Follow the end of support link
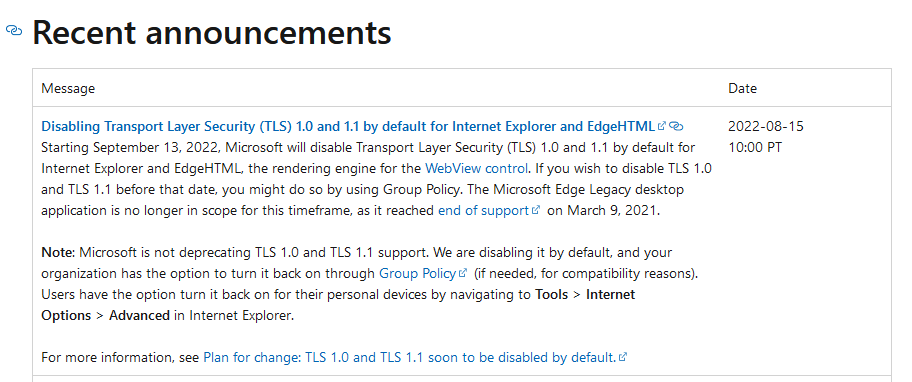912x382 pixels. click(x=483, y=210)
